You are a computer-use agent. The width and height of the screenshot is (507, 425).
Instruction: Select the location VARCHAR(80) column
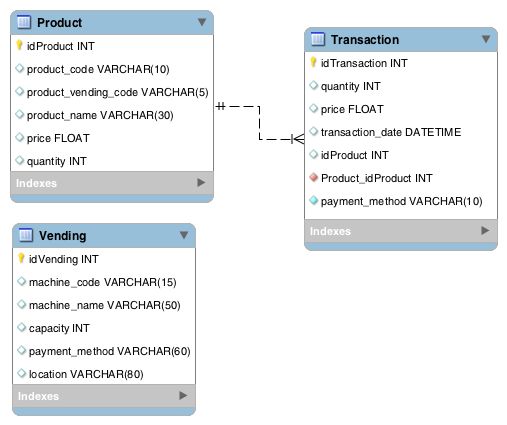click(x=104, y=374)
